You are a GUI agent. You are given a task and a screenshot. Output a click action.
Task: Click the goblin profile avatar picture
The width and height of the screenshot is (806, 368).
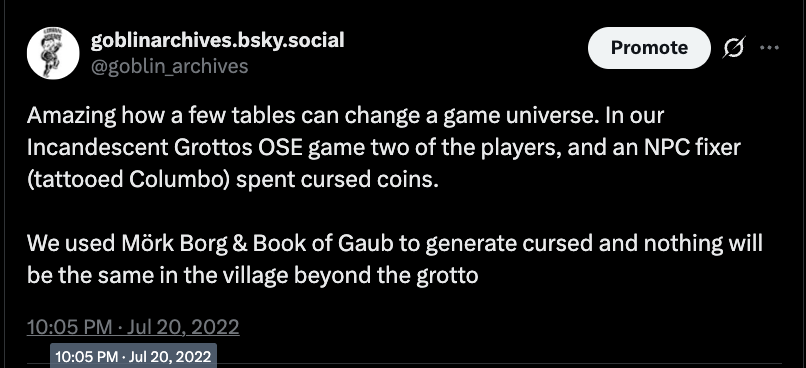coord(53,53)
